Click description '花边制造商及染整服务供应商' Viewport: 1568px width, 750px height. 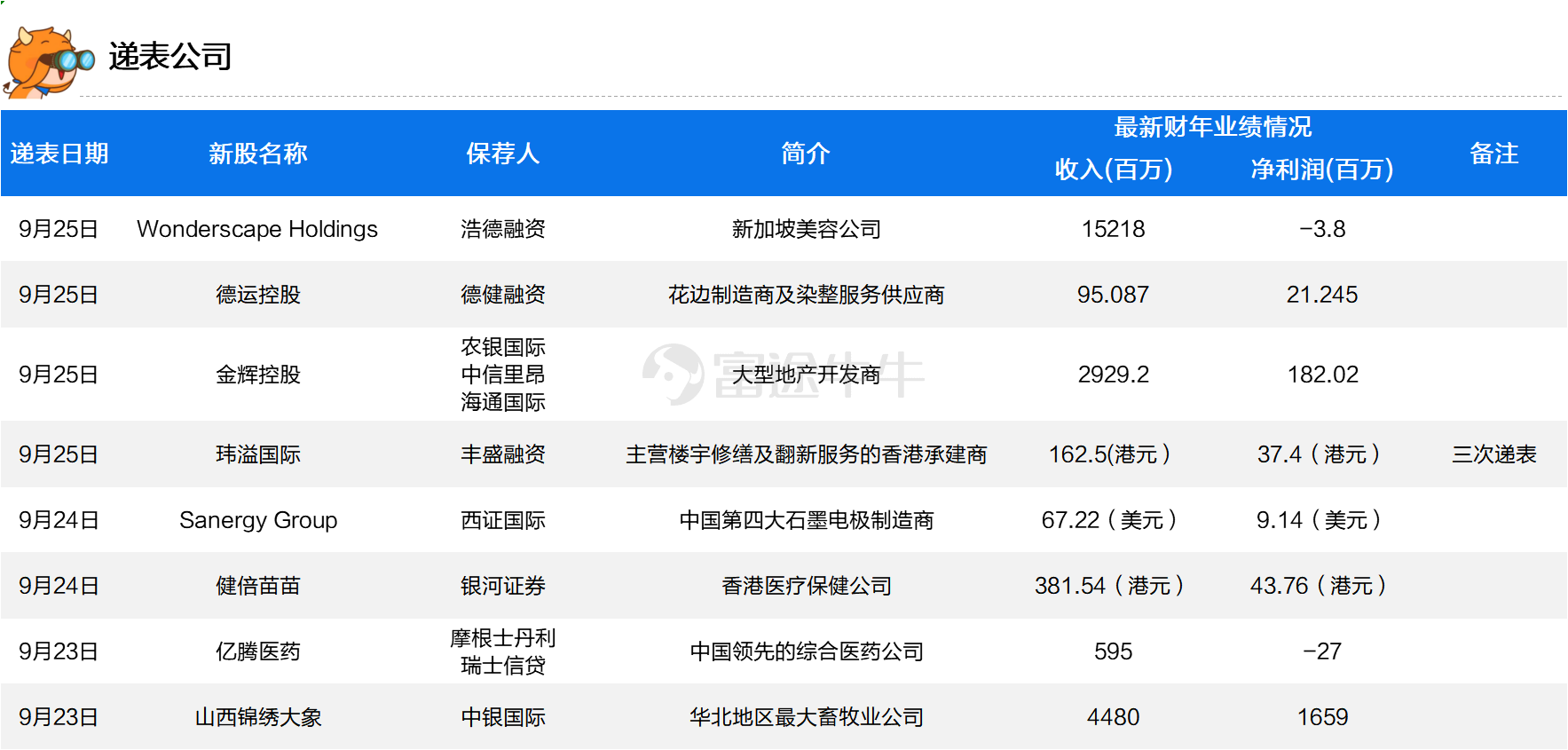click(806, 295)
